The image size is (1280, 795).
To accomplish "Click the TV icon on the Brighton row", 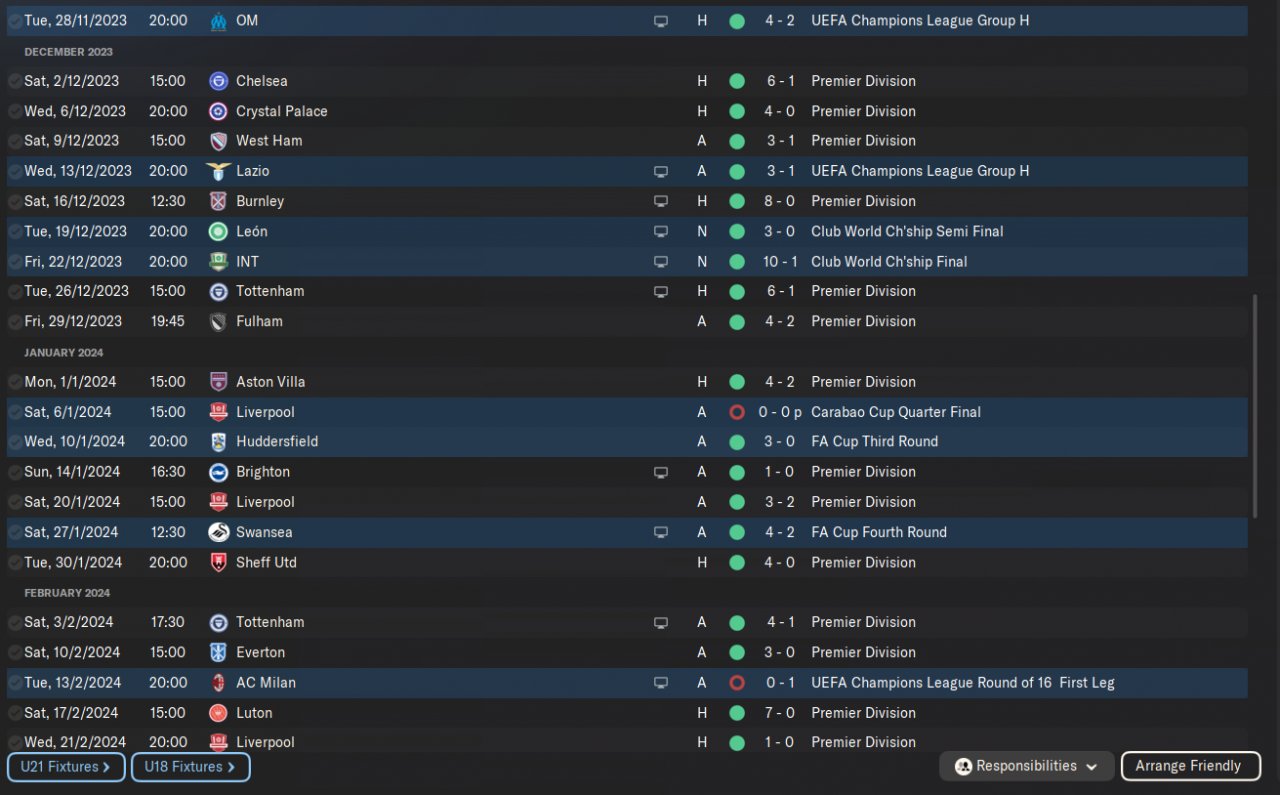I will point(660,472).
